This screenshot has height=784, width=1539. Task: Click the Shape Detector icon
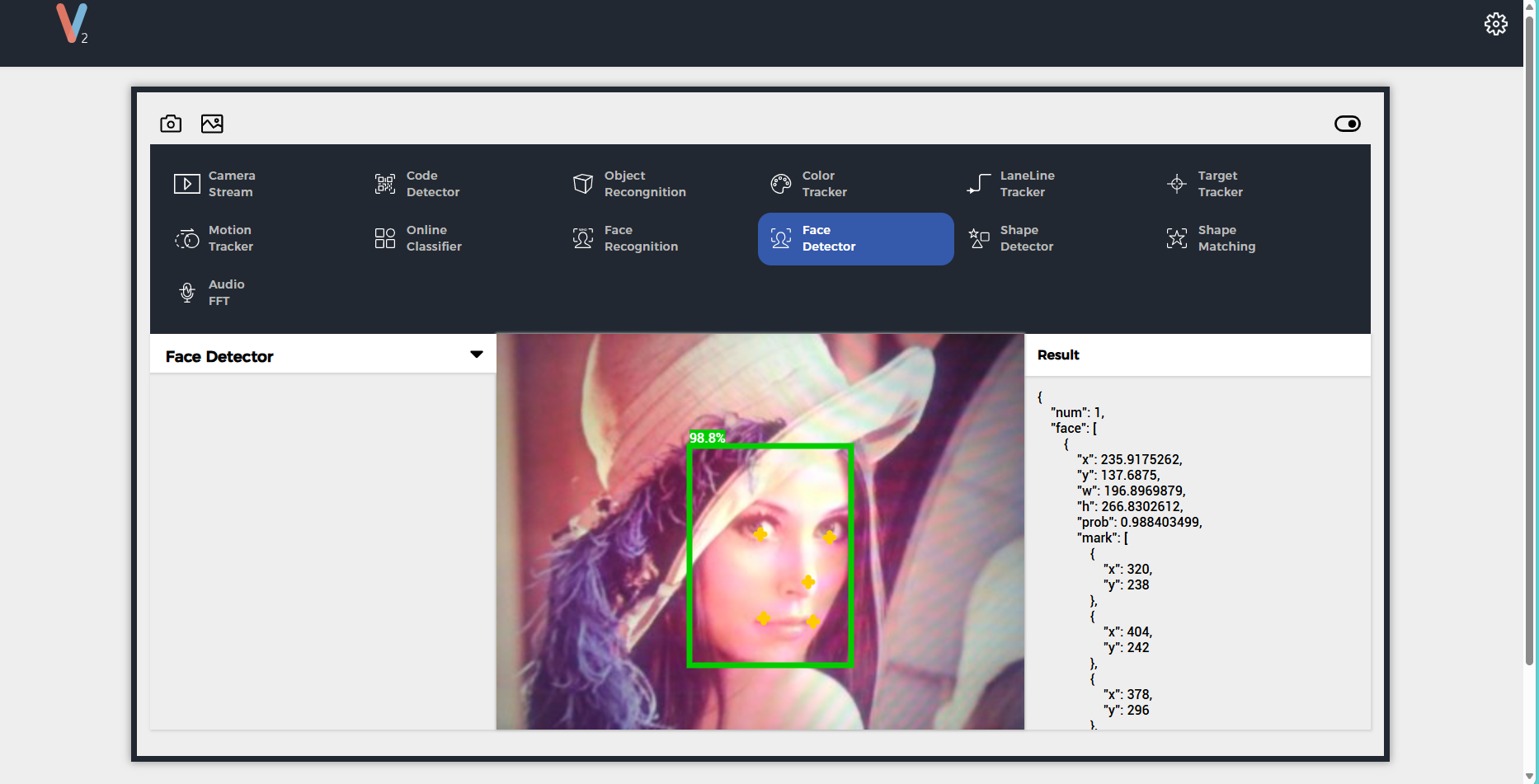(x=979, y=238)
